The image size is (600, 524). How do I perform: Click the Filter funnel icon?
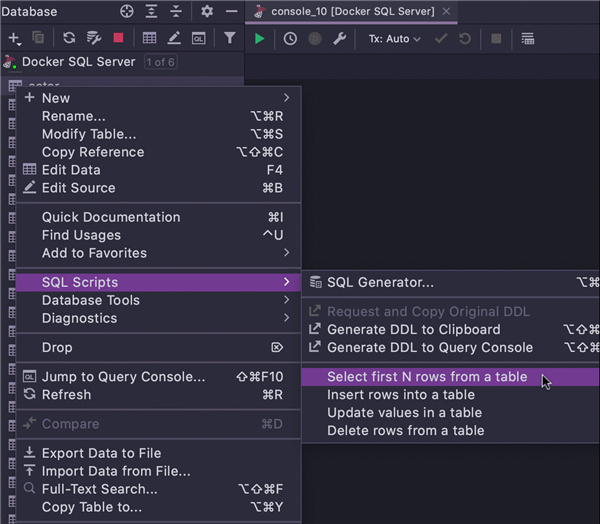(x=230, y=38)
